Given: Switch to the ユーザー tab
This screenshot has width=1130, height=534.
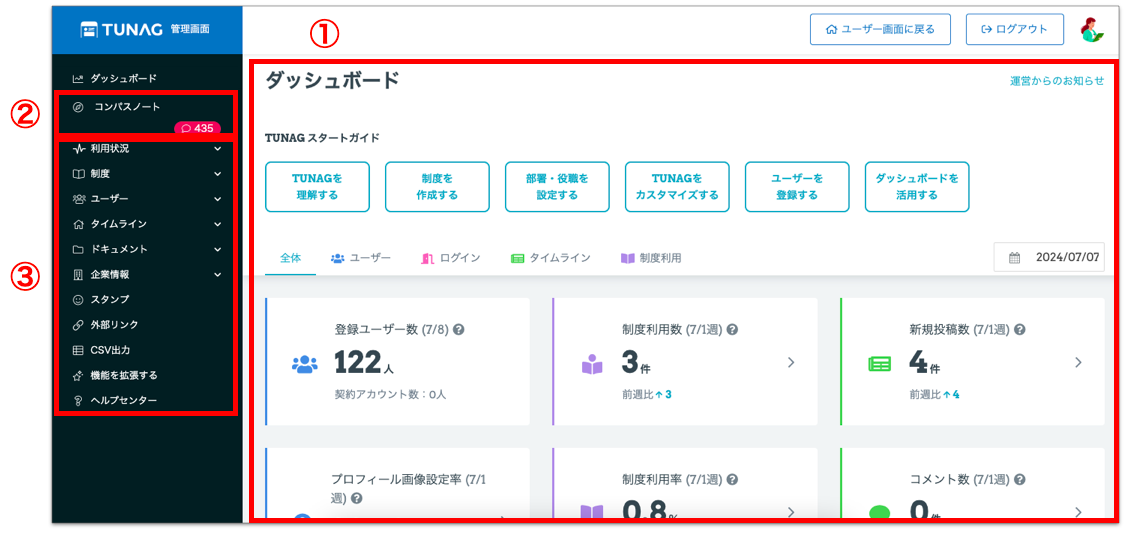Looking at the screenshot, I should [361, 257].
